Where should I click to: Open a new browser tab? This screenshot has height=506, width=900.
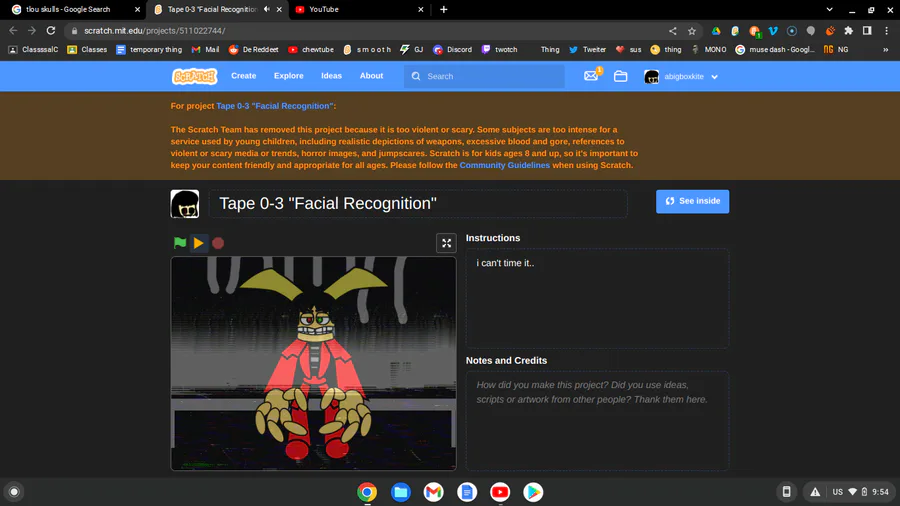pos(444,9)
